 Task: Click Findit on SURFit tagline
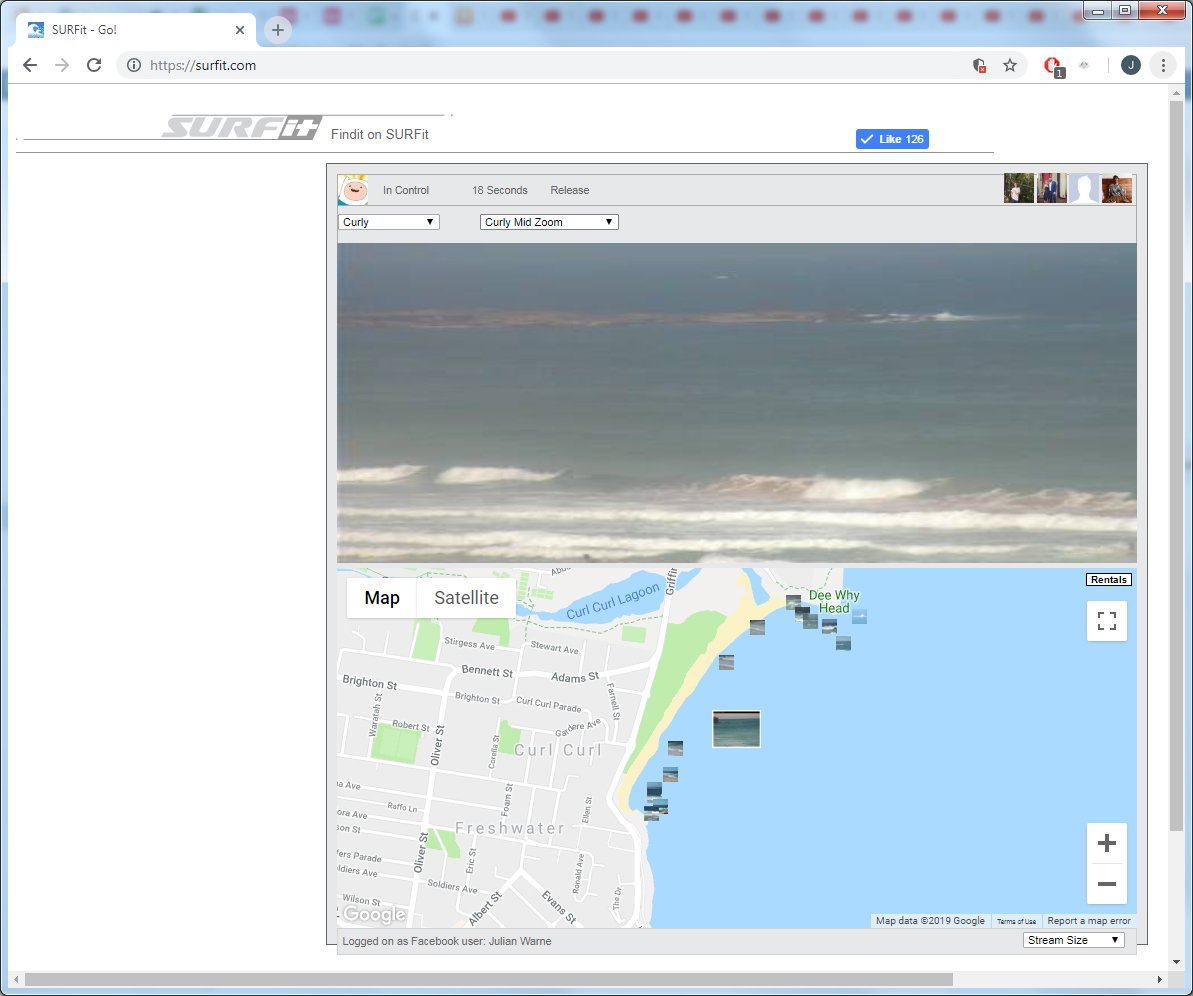point(380,135)
